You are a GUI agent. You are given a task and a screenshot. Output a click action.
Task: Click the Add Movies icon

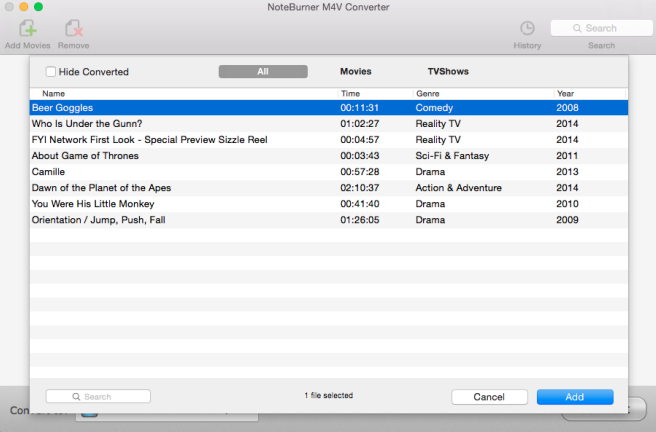click(x=27, y=29)
